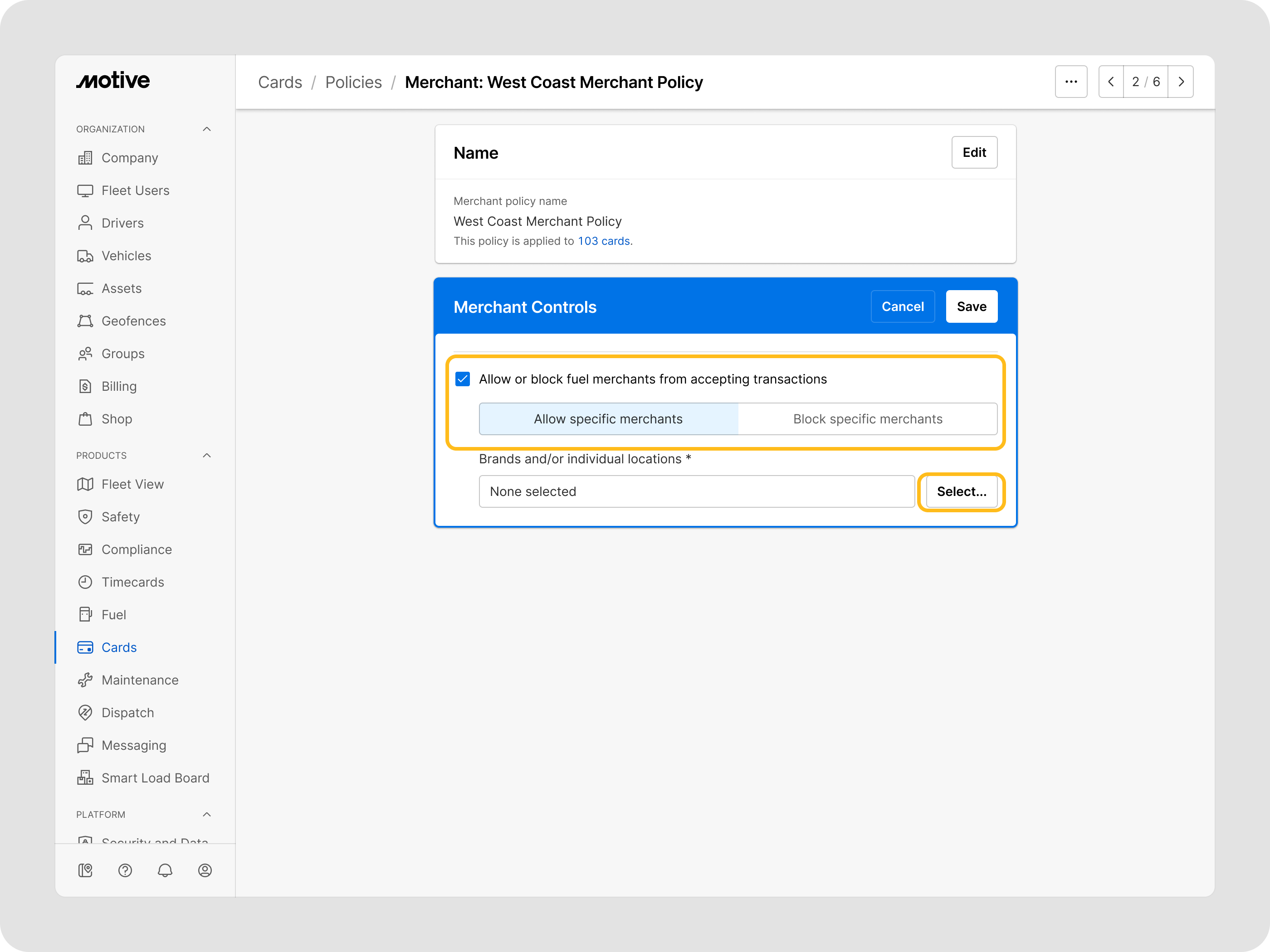Collapse the Products sidebar section
This screenshot has width=1270, height=952.
[x=207, y=456]
